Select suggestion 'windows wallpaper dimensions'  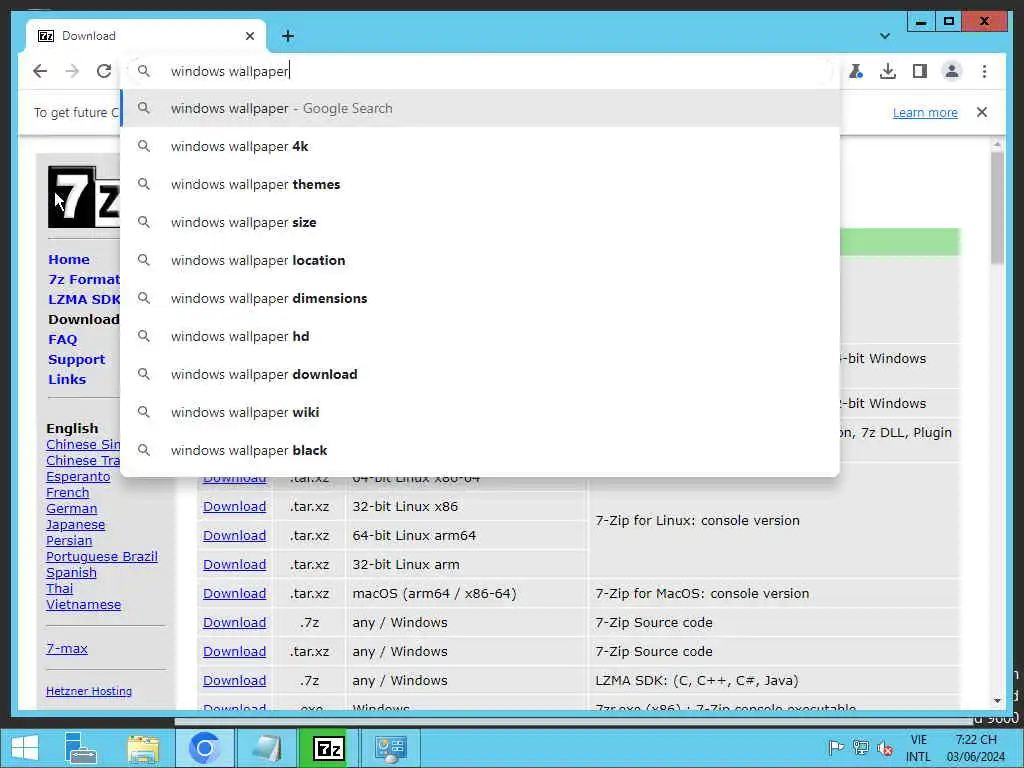click(x=480, y=298)
